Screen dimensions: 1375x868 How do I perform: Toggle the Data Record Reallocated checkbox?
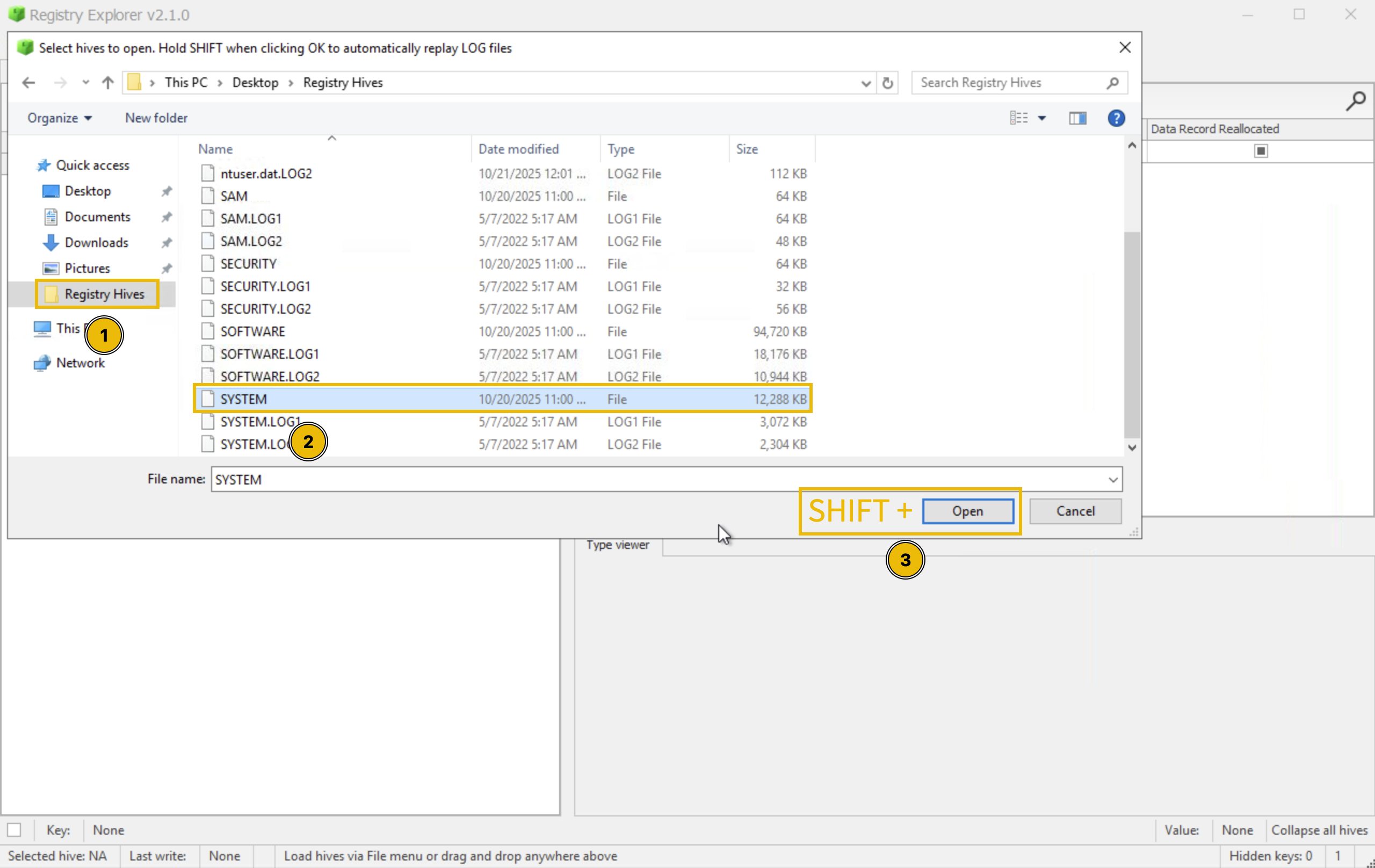tap(1261, 151)
